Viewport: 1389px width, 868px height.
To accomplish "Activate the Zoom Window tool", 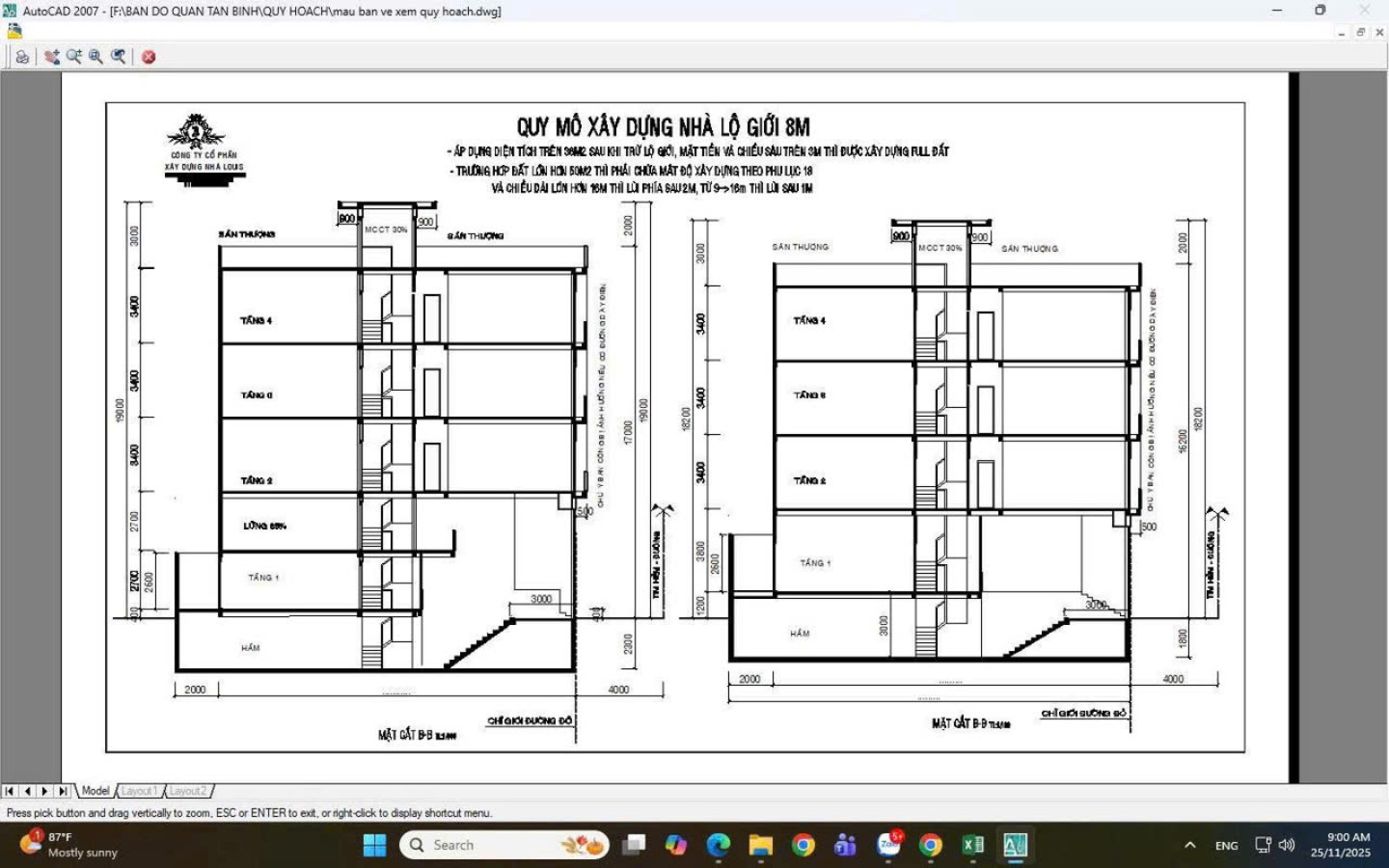I will [95, 56].
